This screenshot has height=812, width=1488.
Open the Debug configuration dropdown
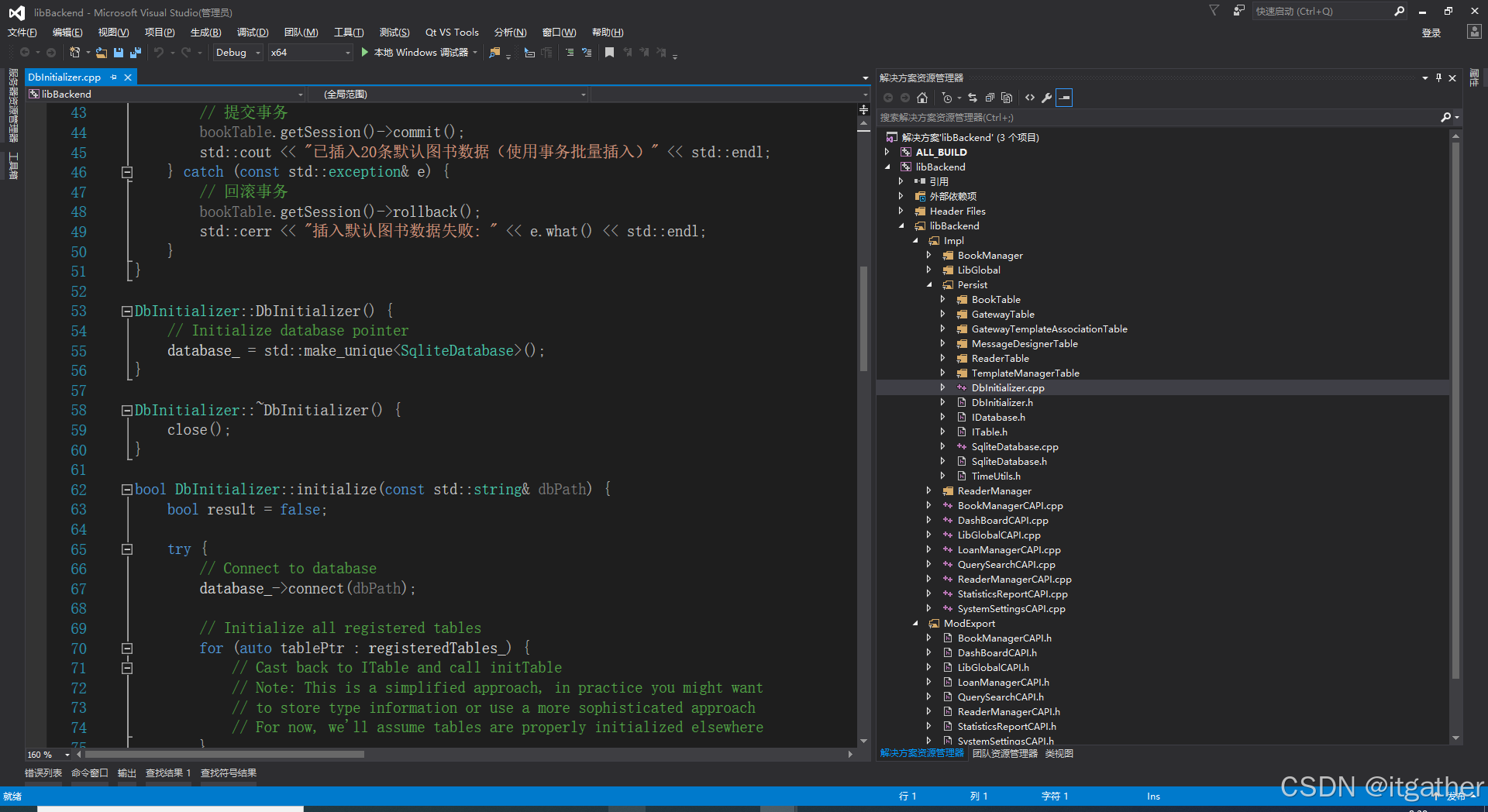(x=238, y=53)
